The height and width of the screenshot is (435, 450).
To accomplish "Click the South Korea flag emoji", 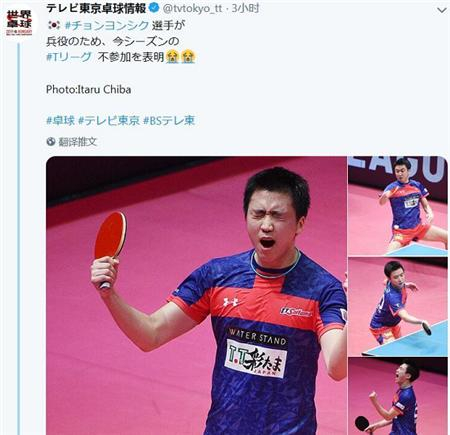I will tap(54, 25).
